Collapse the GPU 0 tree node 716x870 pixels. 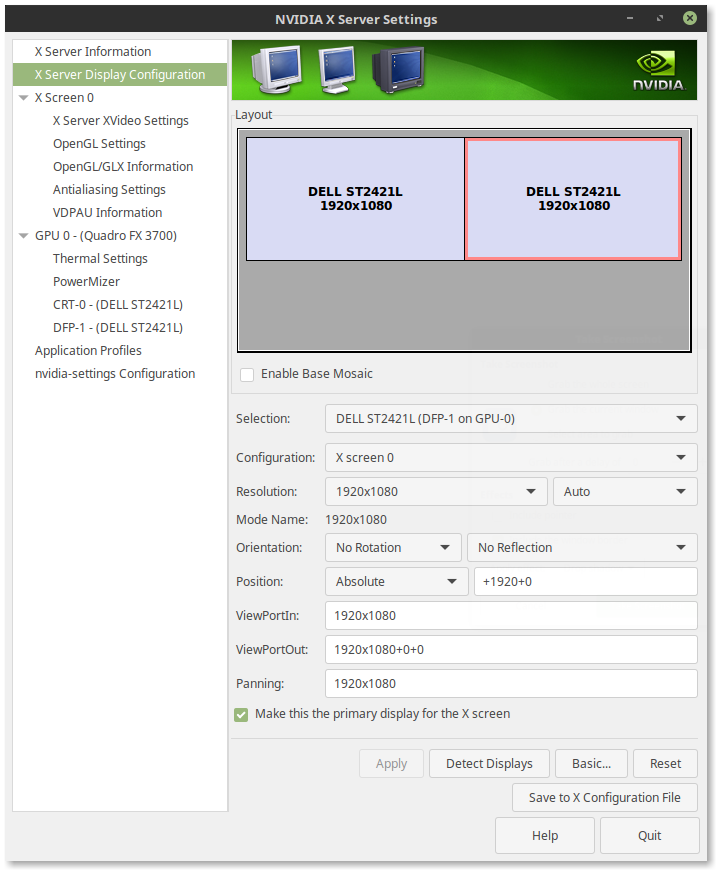(23, 236)
